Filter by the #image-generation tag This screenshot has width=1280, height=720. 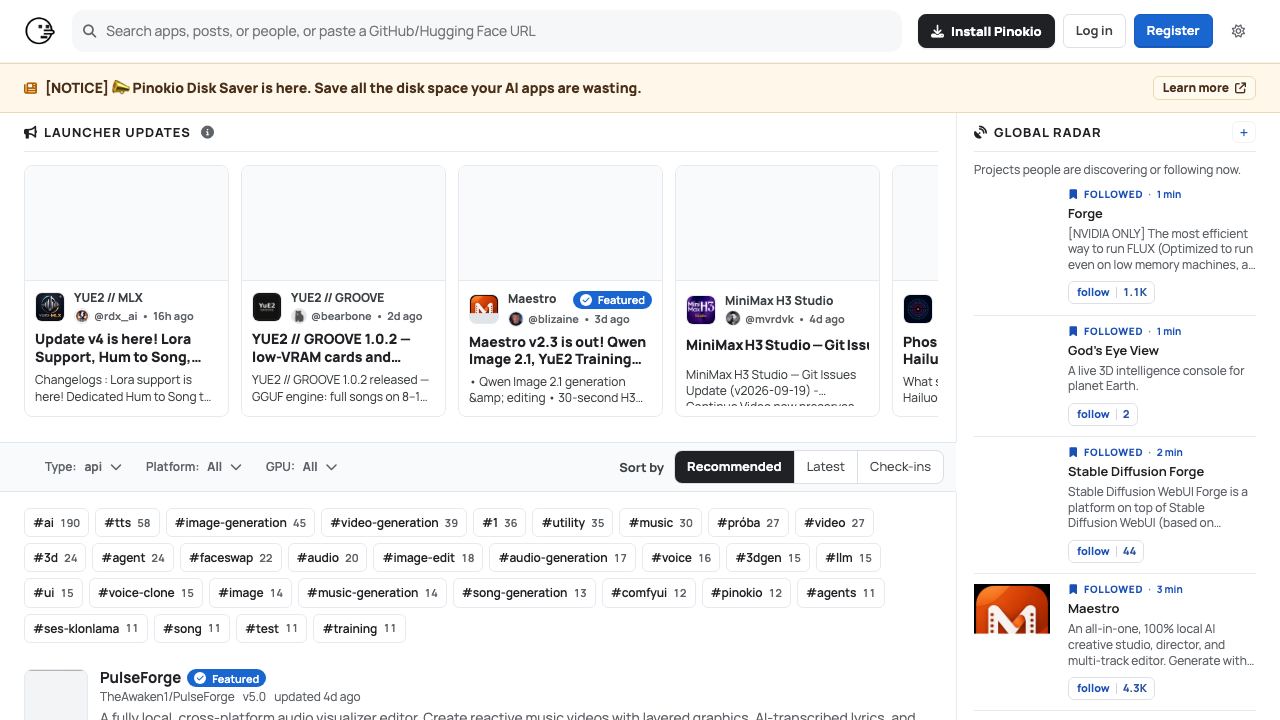click(241, 523)
